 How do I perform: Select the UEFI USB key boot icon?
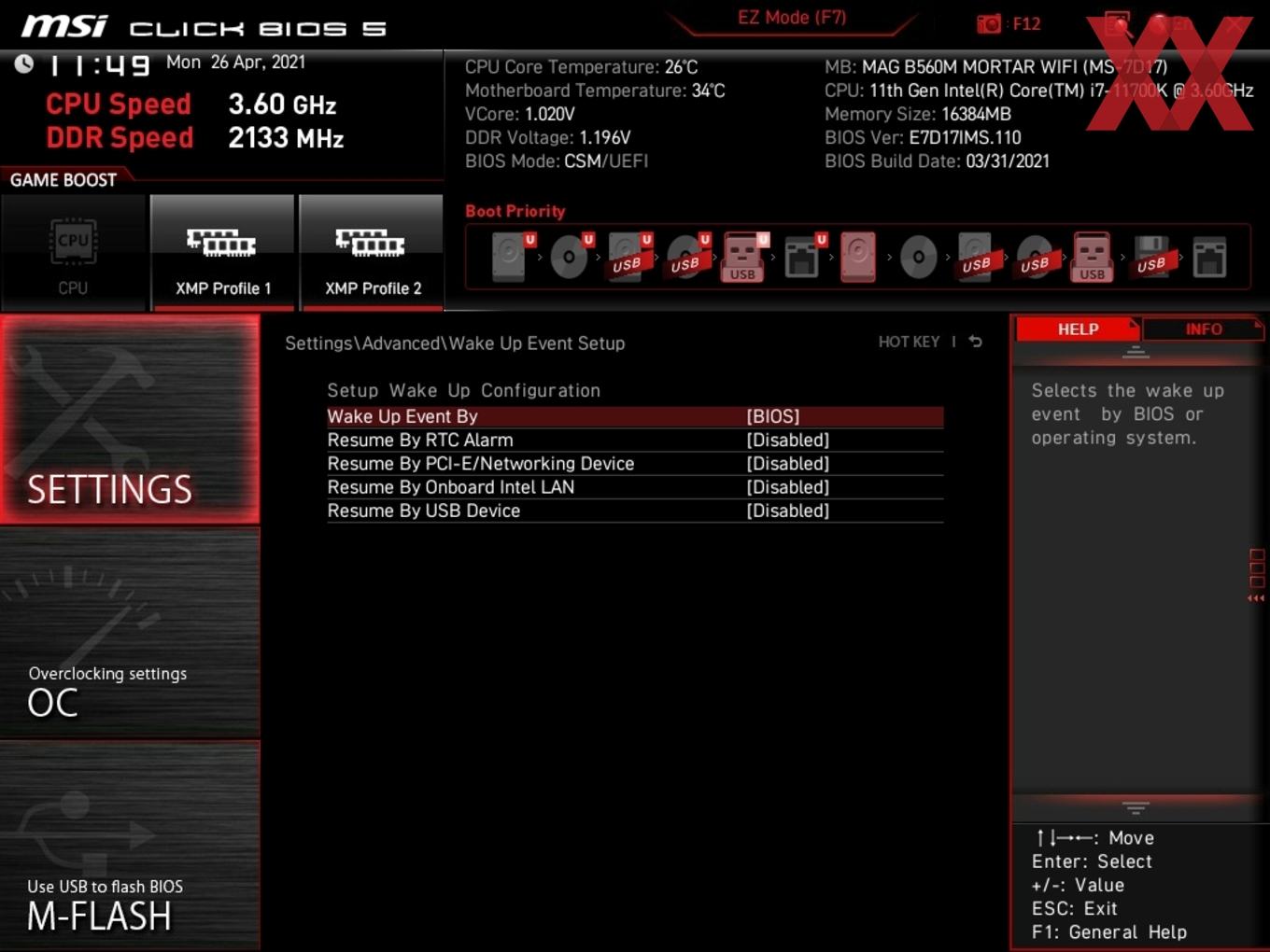point(744,257)
